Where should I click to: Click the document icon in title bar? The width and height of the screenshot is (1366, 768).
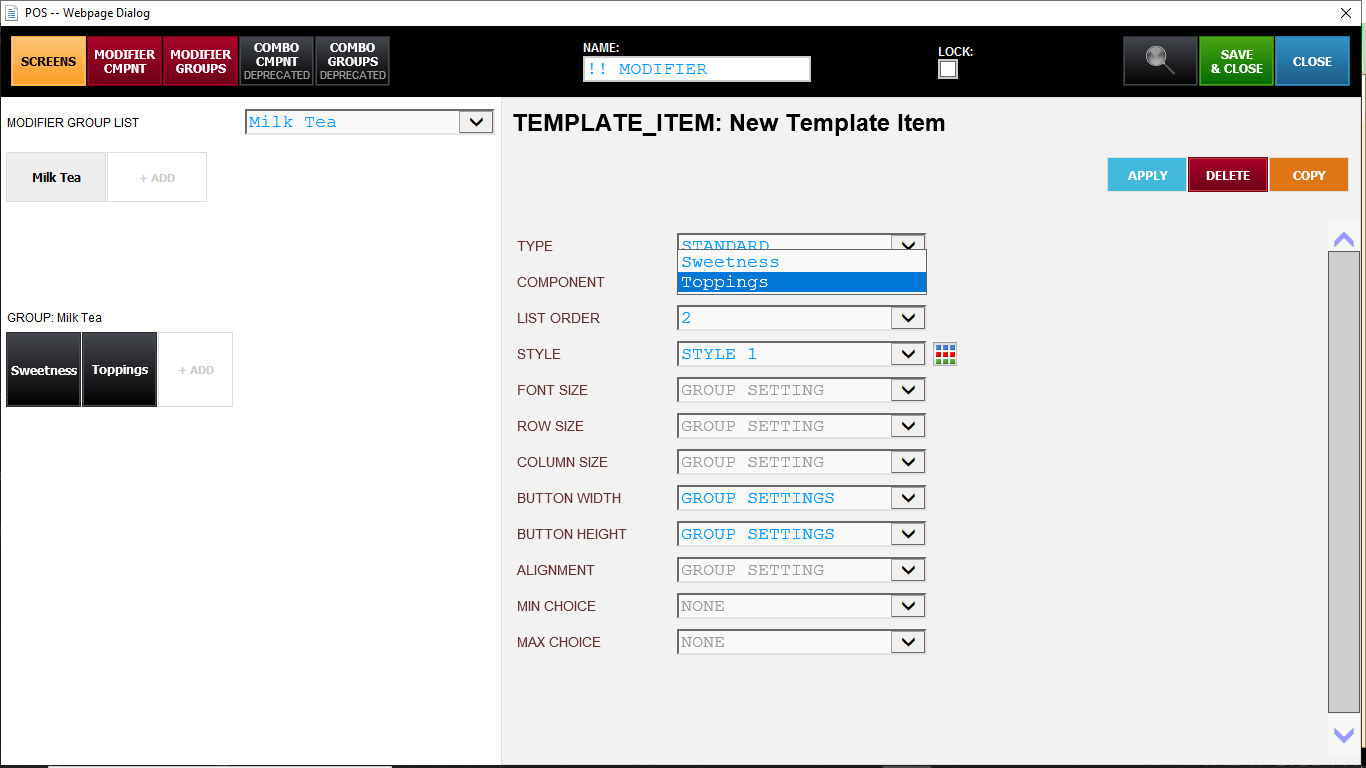12,13
